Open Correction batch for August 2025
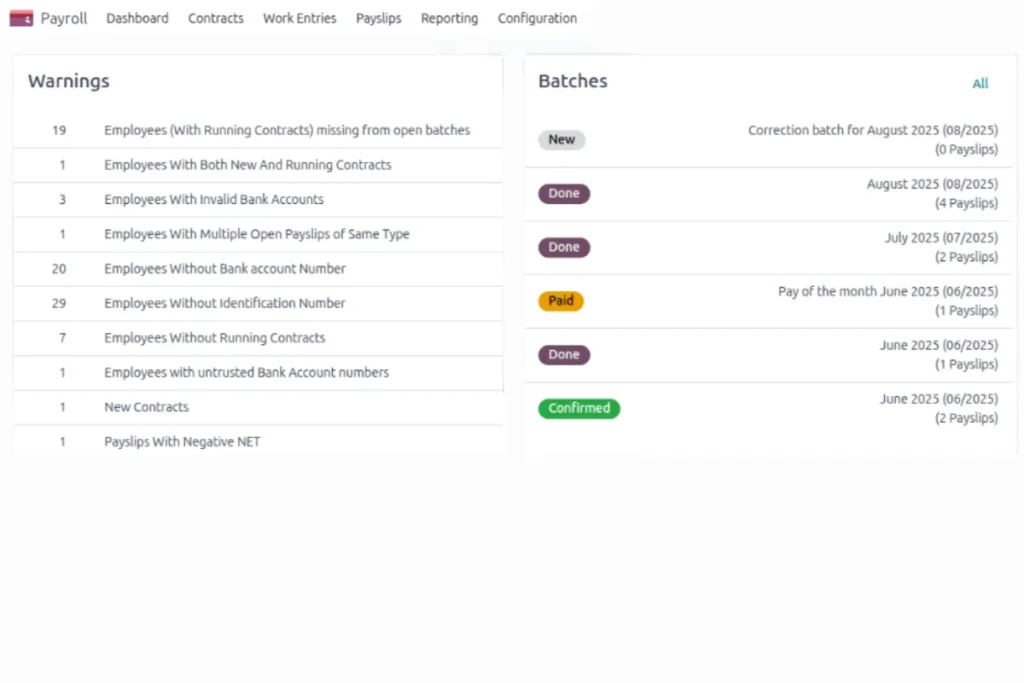The height and width of the screenshot is (683, 1024). click(x=872, y=130)
